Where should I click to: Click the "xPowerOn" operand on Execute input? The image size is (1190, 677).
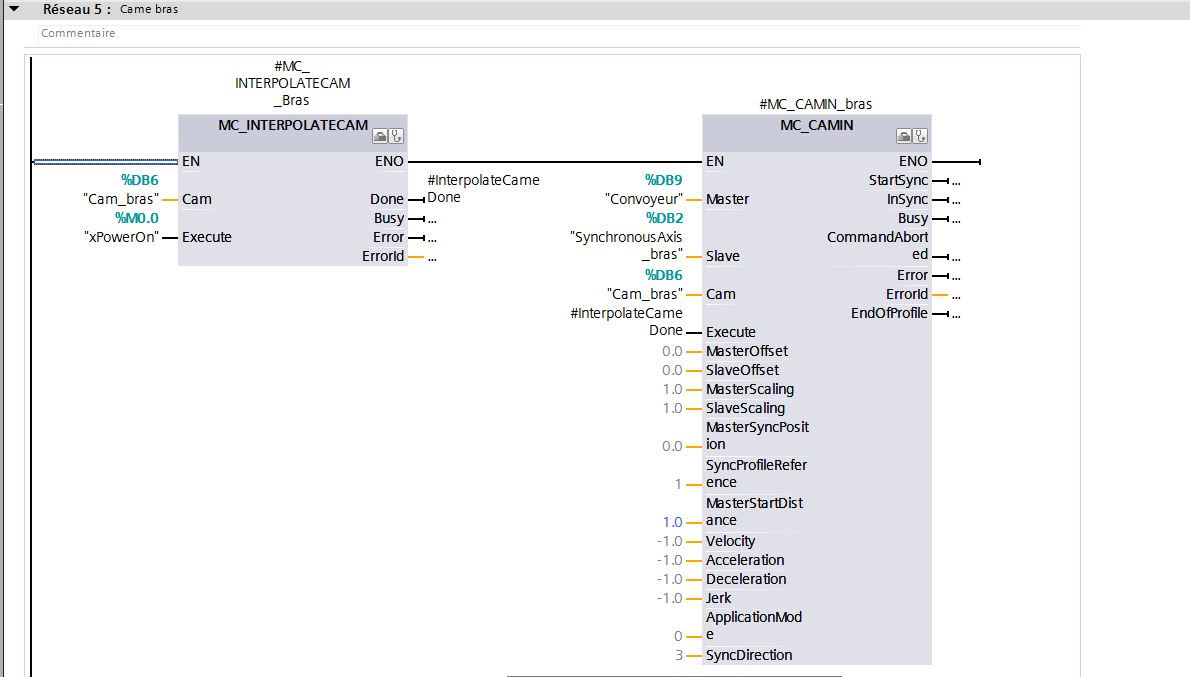[x=121, y=237]
